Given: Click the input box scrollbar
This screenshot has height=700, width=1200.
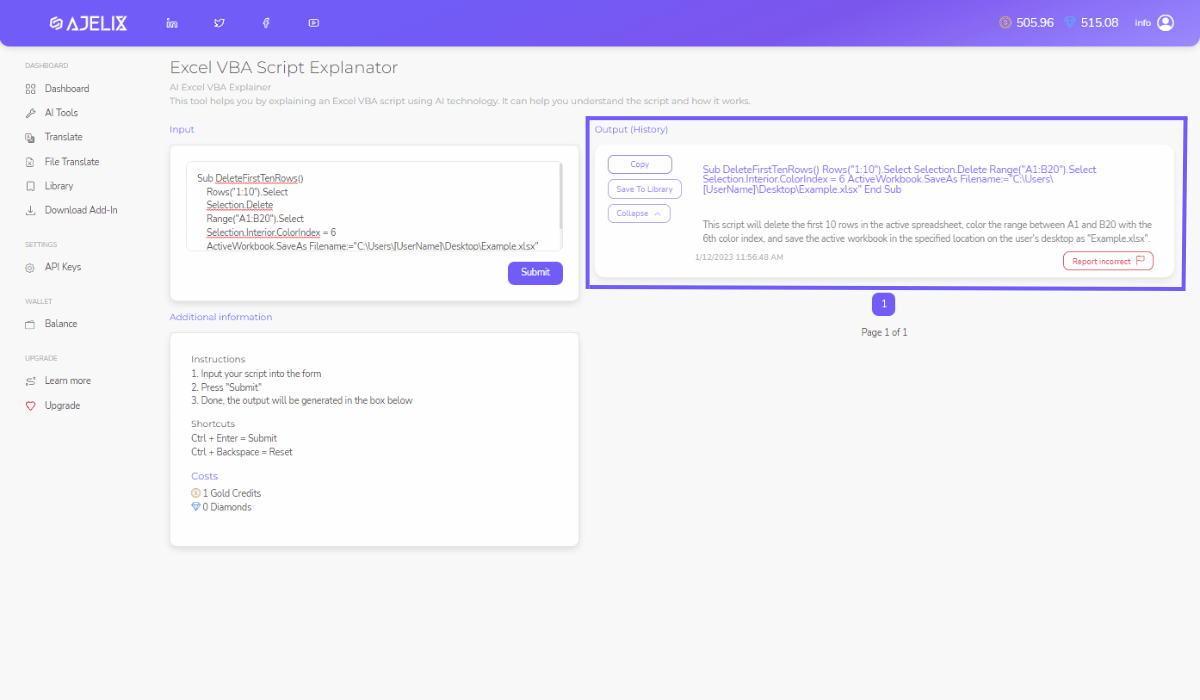Looking at the screenshot, I should tap(560, 198).
